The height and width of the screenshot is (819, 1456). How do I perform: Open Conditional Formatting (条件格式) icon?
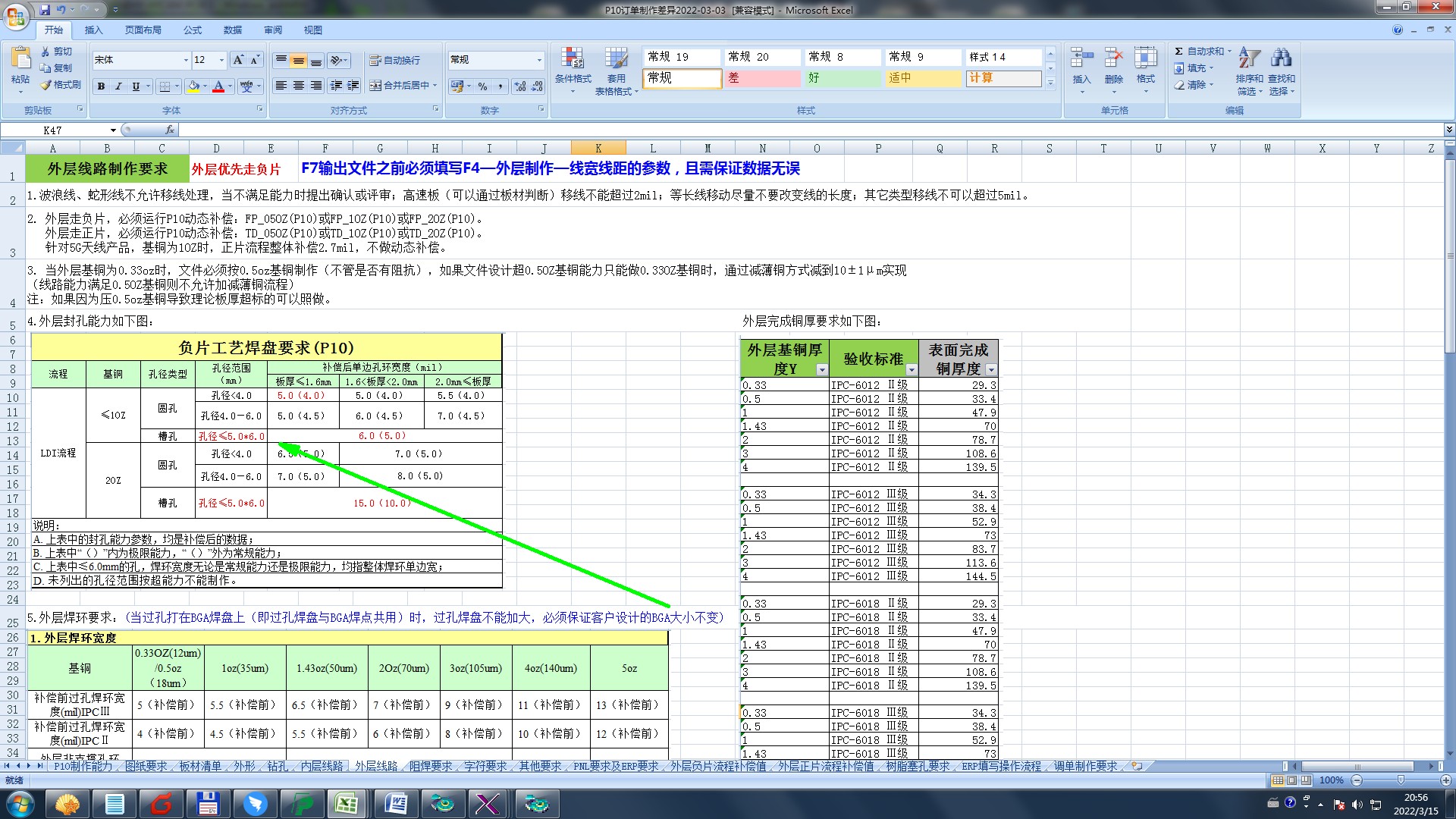[x=573, y=59]
